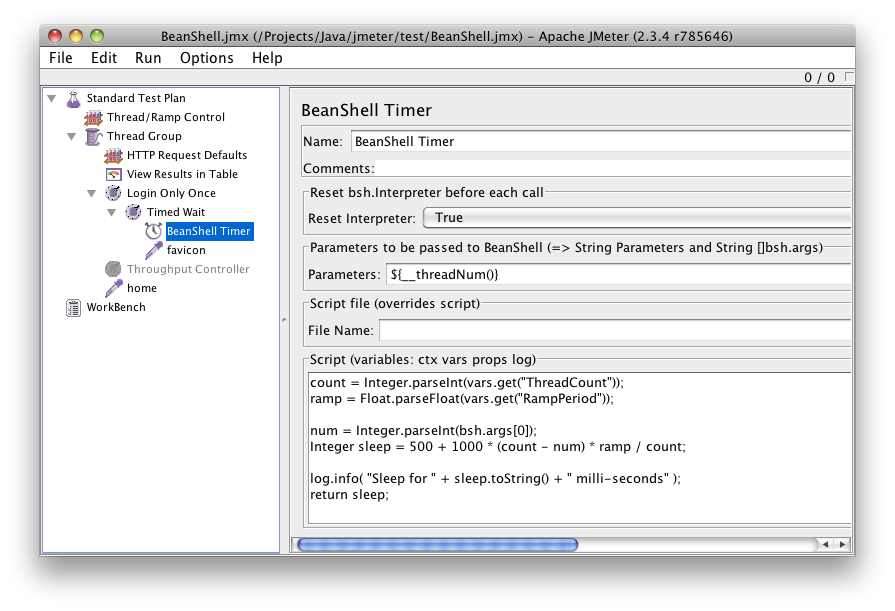Viewport: 895px width, 611px height.
Task: Open the Help menu
Action: pyautogui.click(x=267, y=58)
